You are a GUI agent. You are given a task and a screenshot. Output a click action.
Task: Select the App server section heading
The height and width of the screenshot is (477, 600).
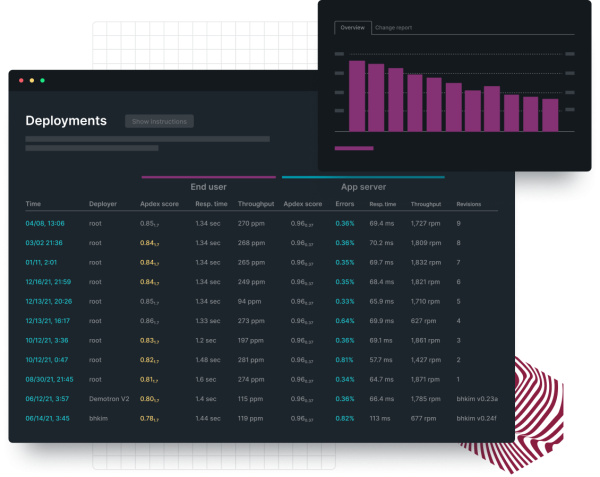click(363, 187)
